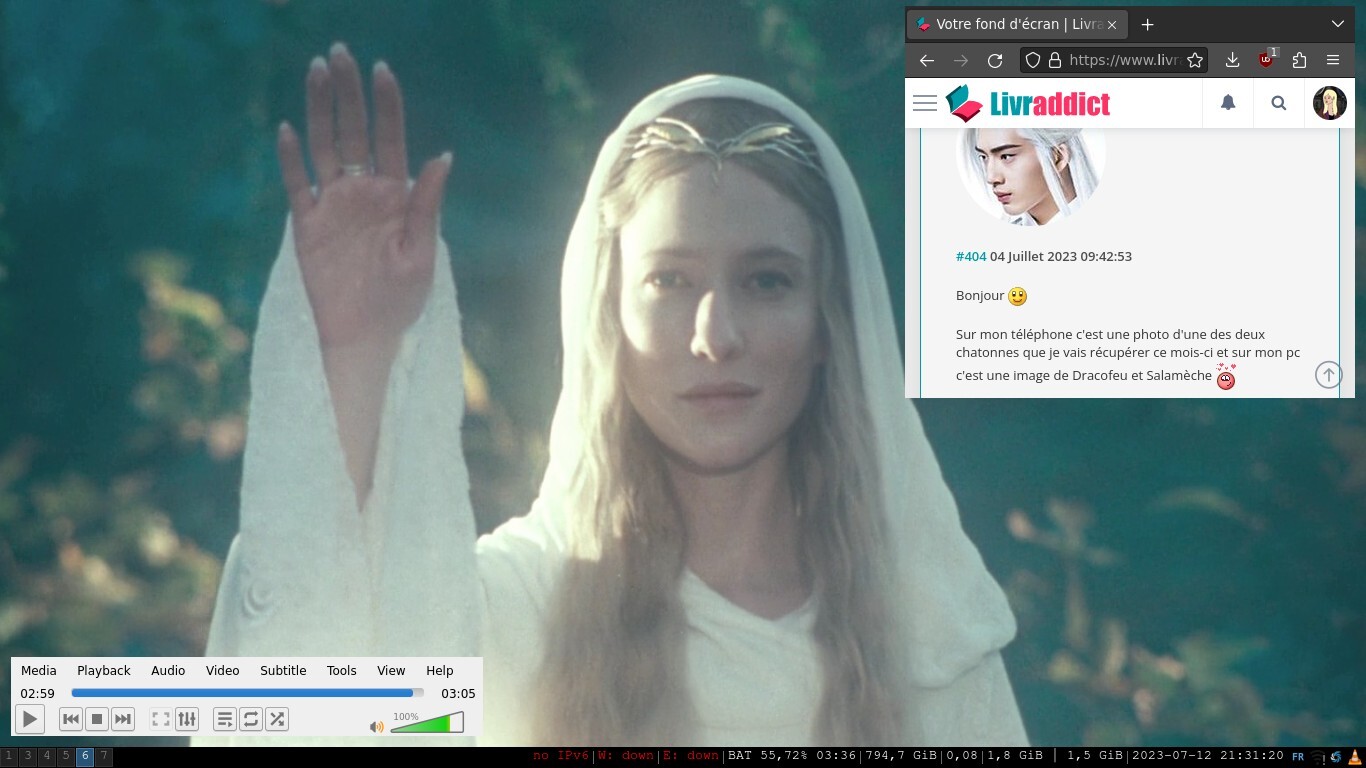Open the View menu in VLC
1366x768 pixels.
click(391, 670)
